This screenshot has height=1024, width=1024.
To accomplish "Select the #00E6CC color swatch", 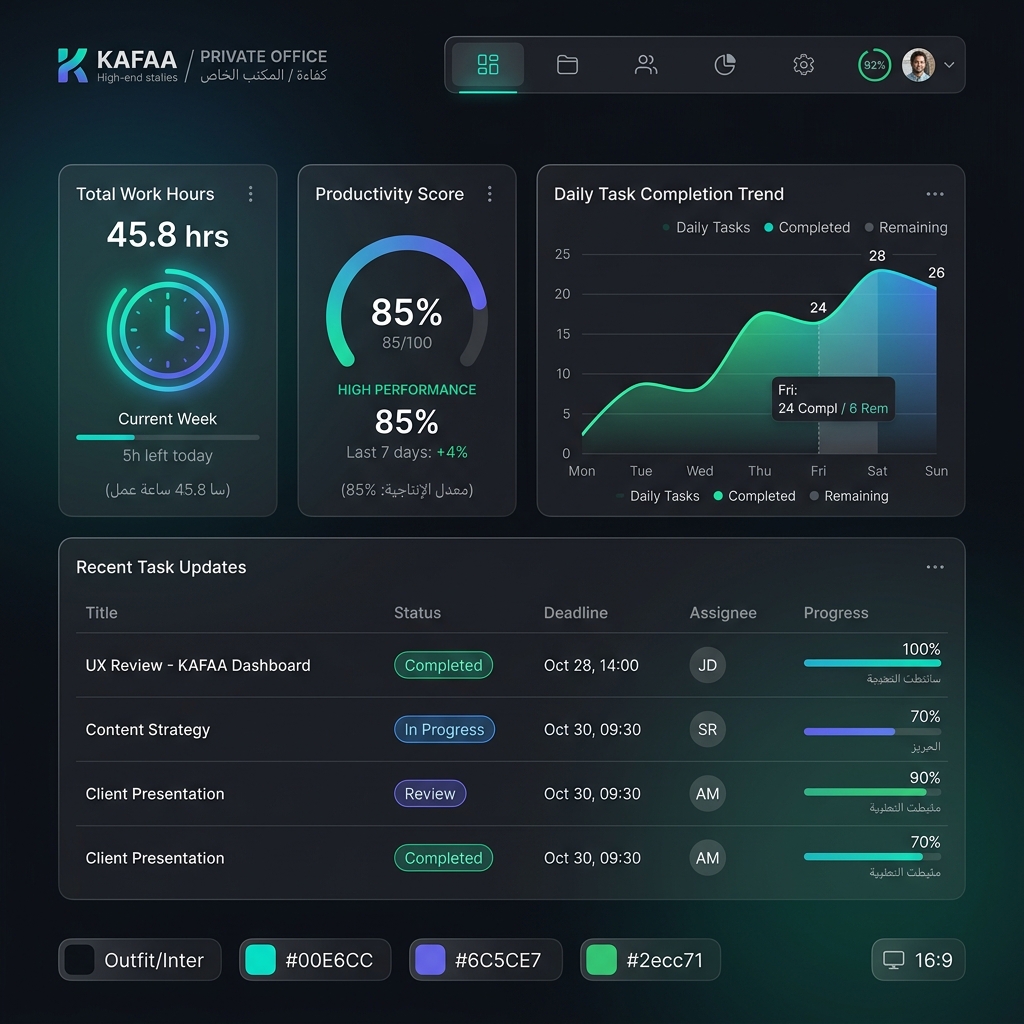I will [315, 959].
